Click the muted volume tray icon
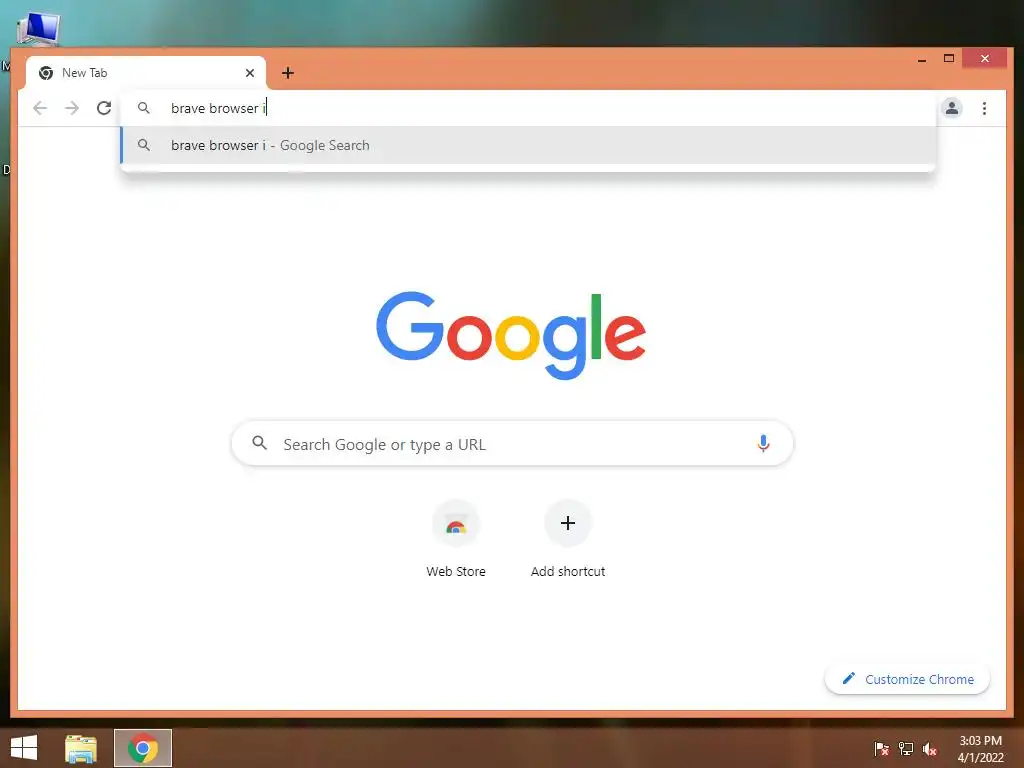The height and width of the screenshot is (768, 1024). tap(930, 749)
